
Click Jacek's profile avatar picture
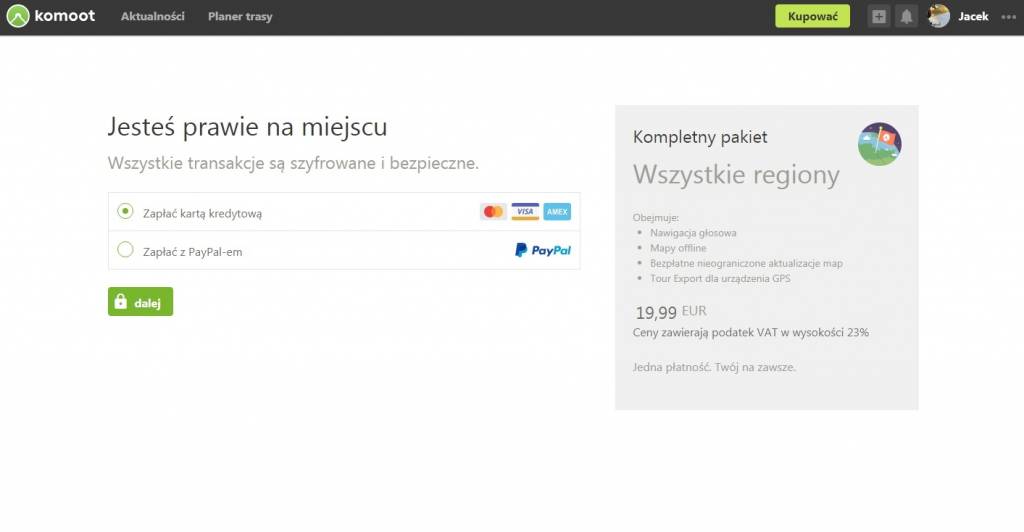(x=938, y=16)
